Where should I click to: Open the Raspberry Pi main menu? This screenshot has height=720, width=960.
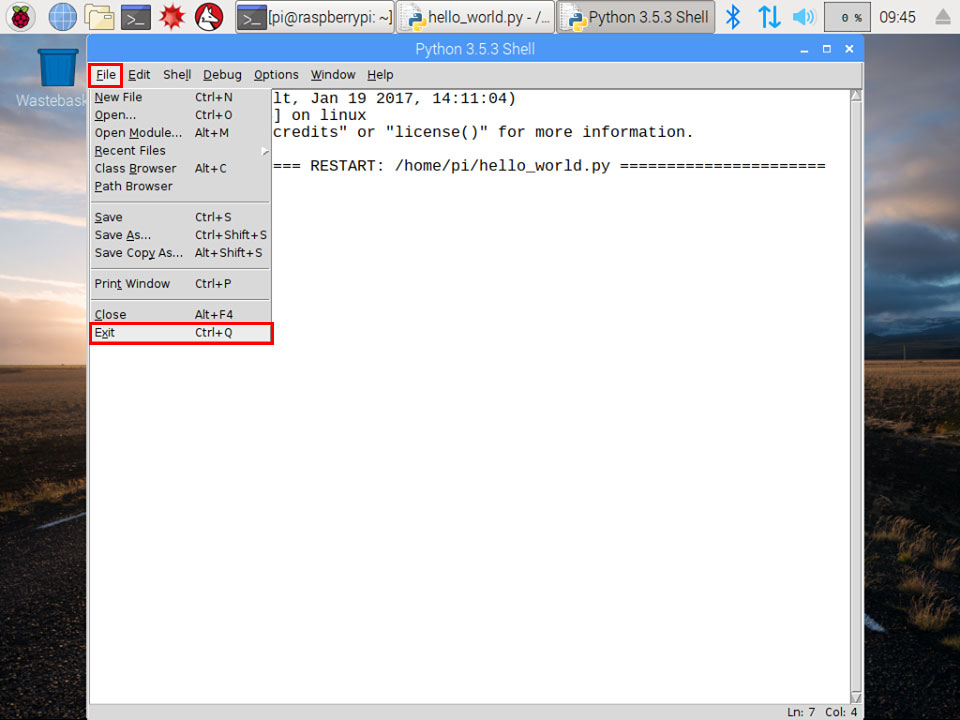pos(21,17)
